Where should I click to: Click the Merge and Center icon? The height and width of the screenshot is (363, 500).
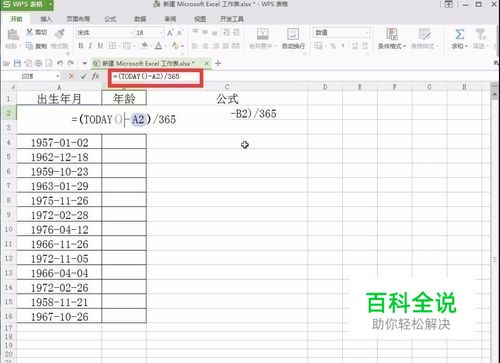pos(263,34)
